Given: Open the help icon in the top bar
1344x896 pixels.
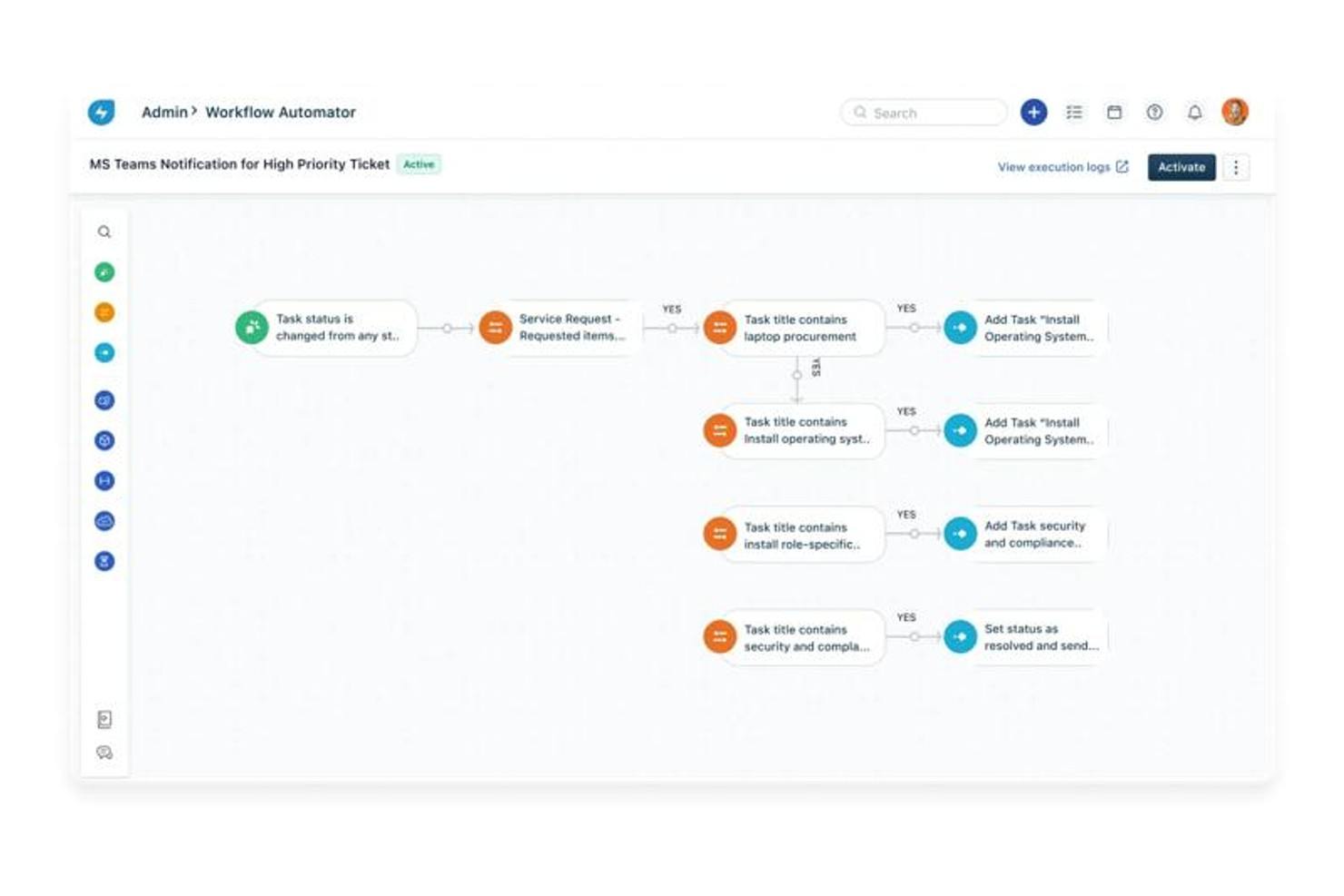Looking at the screenshot, I should (x=1154, y=112).
